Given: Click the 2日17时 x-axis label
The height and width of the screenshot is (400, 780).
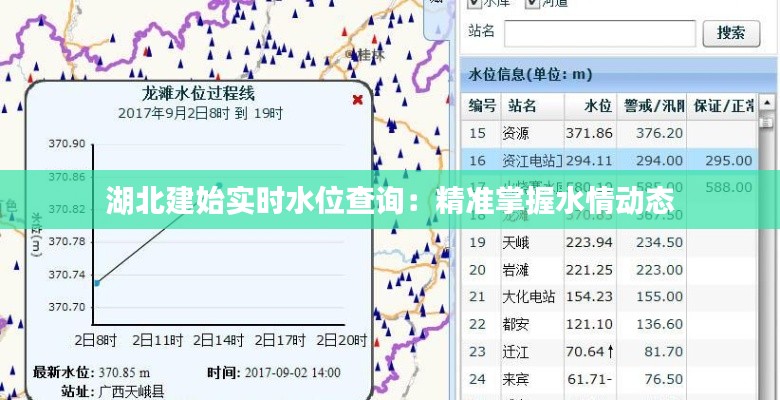Looking at the screenshot, I should point(280,340).
